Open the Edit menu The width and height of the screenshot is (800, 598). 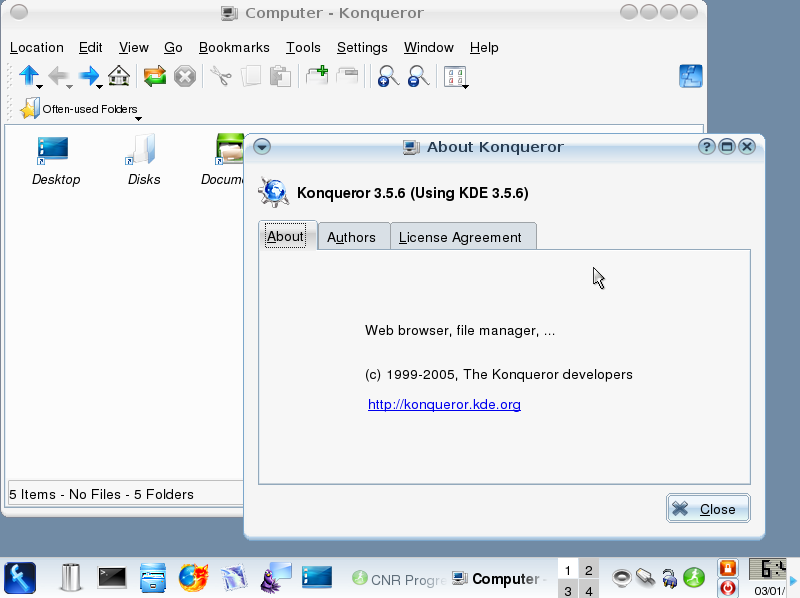[x=90, y=47]
